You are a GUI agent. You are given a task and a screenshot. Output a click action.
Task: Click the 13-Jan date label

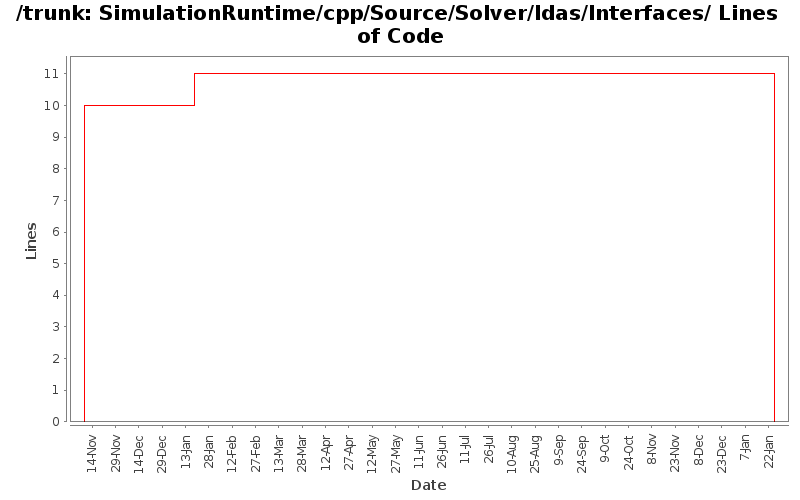185,452
